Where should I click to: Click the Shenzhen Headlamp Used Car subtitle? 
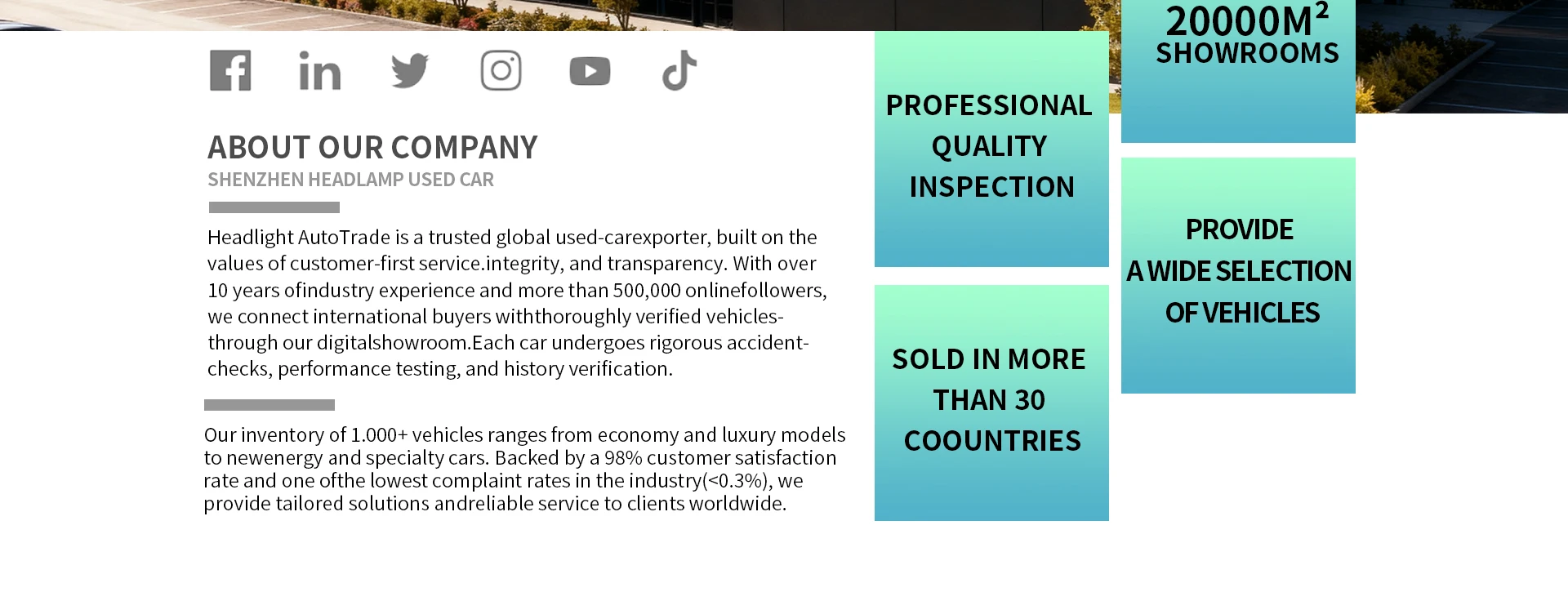click(x=350, y=180)
